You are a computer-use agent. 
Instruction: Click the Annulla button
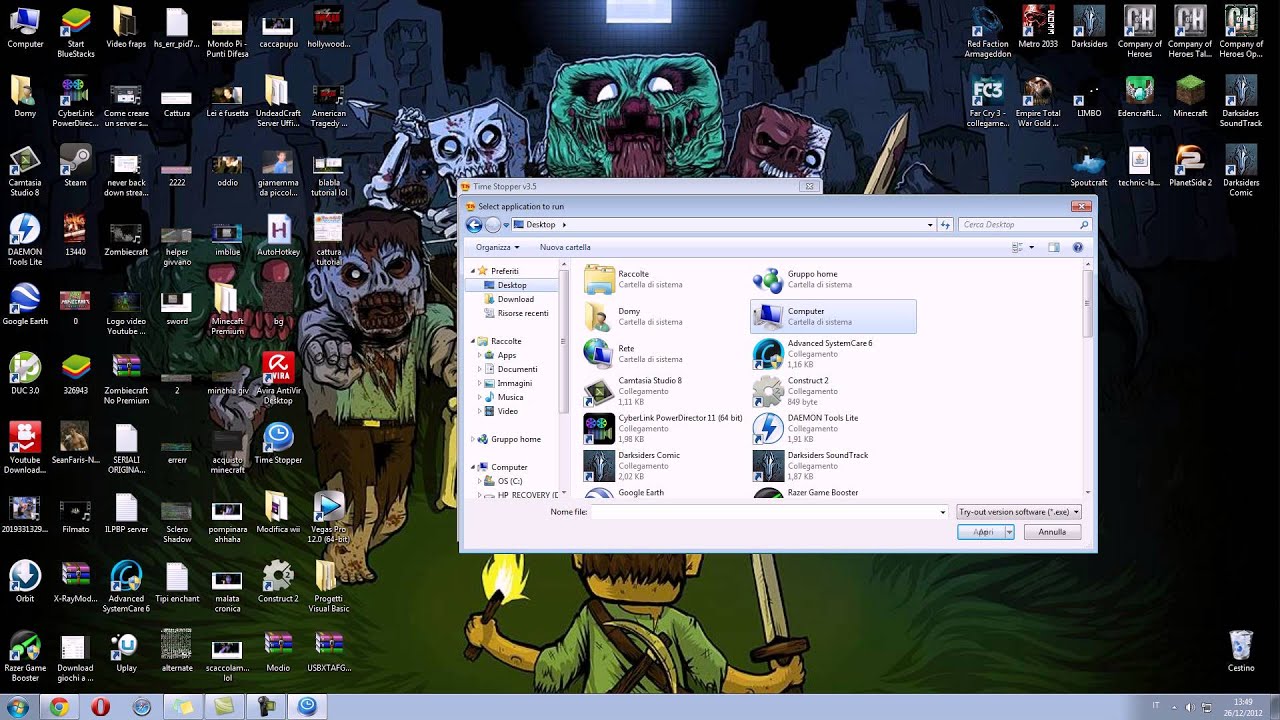pos(1052,532)
